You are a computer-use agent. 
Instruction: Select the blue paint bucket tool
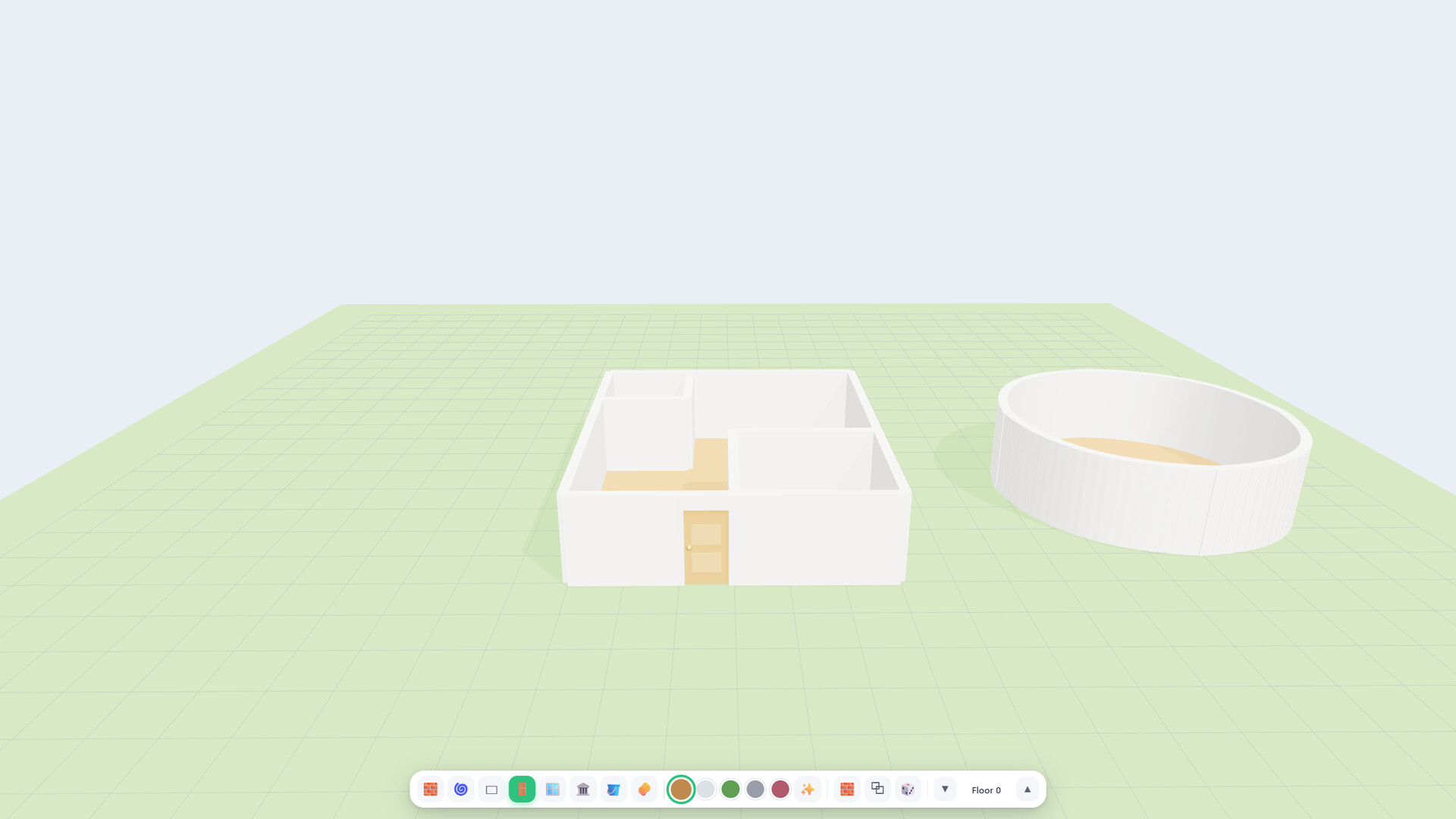(613, 789)
